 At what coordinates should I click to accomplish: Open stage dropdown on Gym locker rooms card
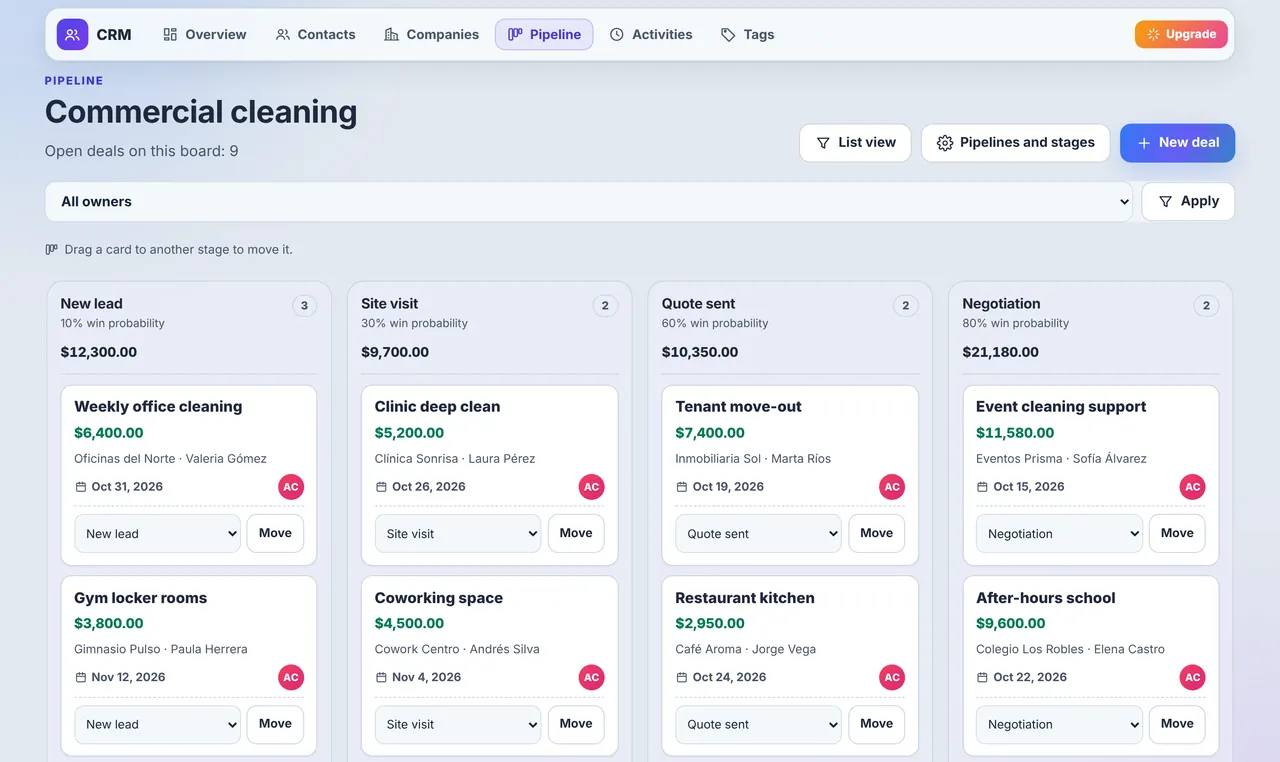[x=158, y=724]
